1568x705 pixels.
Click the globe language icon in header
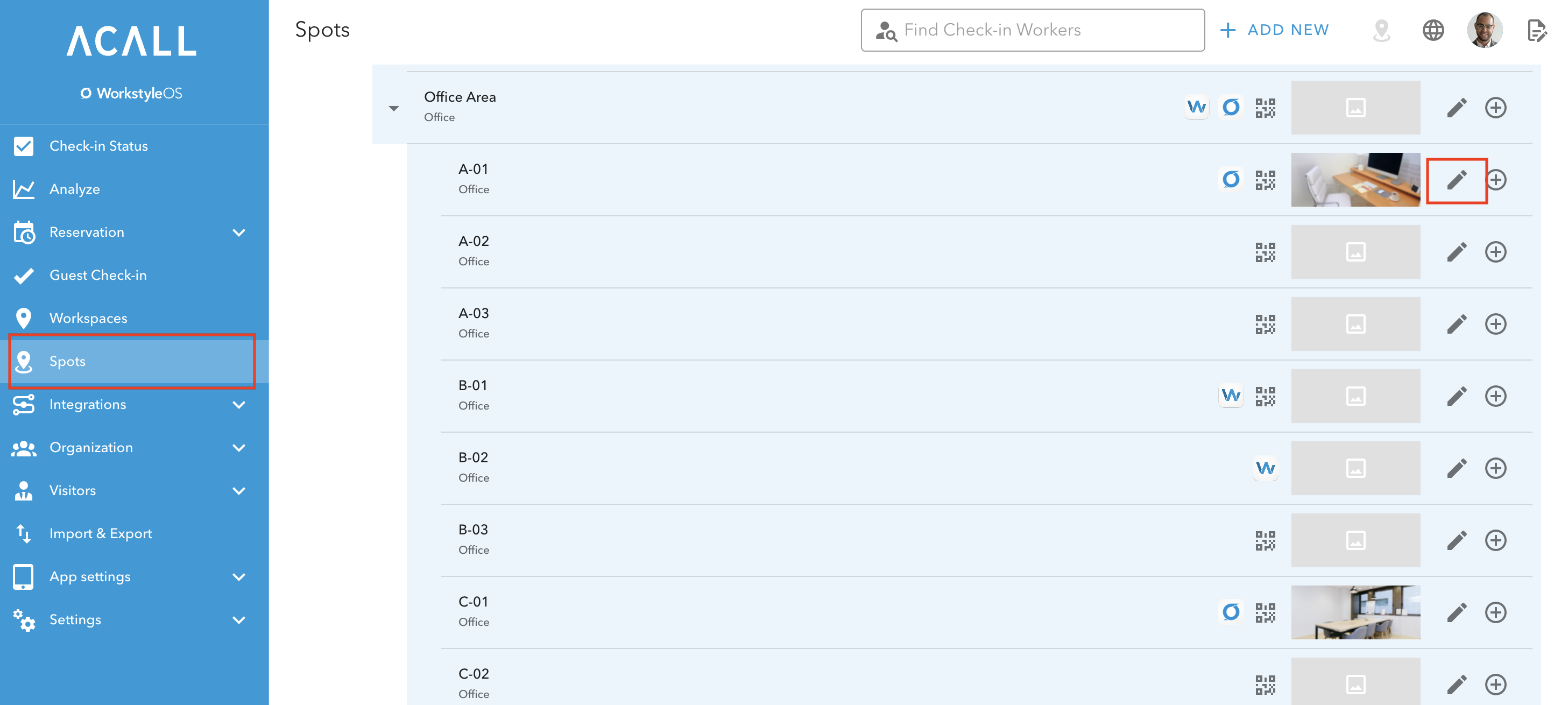(x=1433, y=30)
